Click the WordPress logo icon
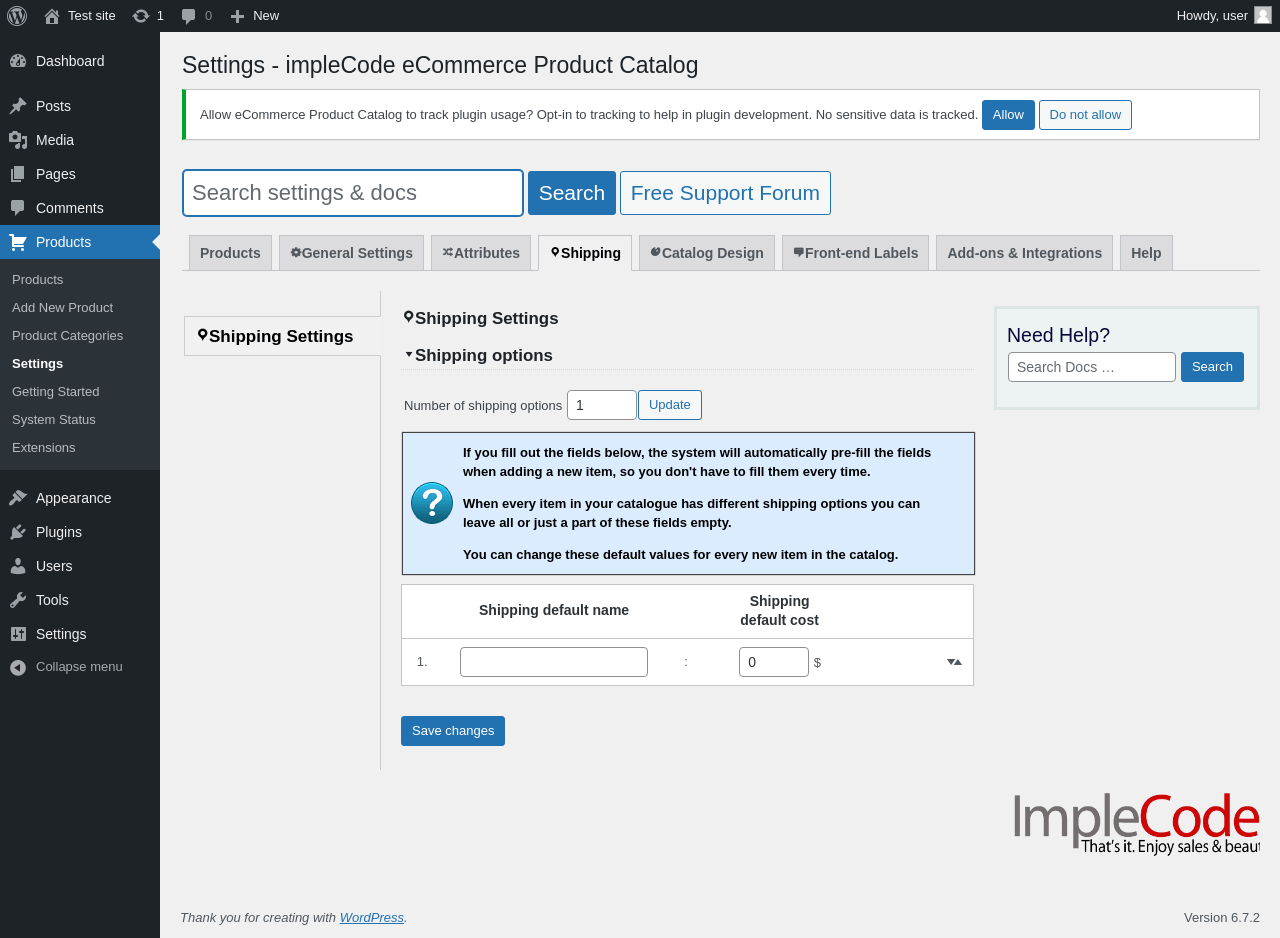The width and height of the screenshot is (1280, 938). pyautogui.click(x=17, y=15)
